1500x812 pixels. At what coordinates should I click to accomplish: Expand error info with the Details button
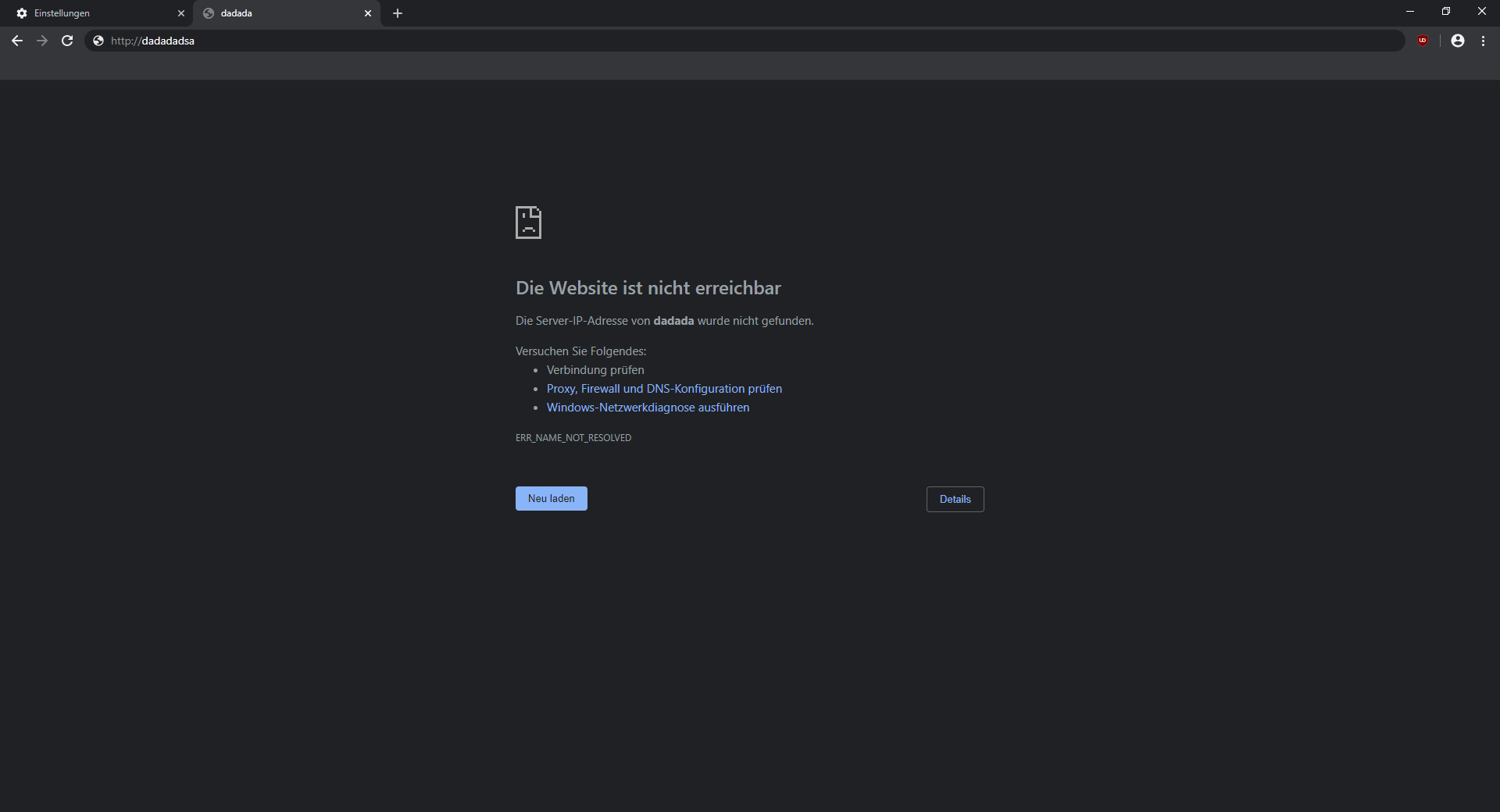955,500
